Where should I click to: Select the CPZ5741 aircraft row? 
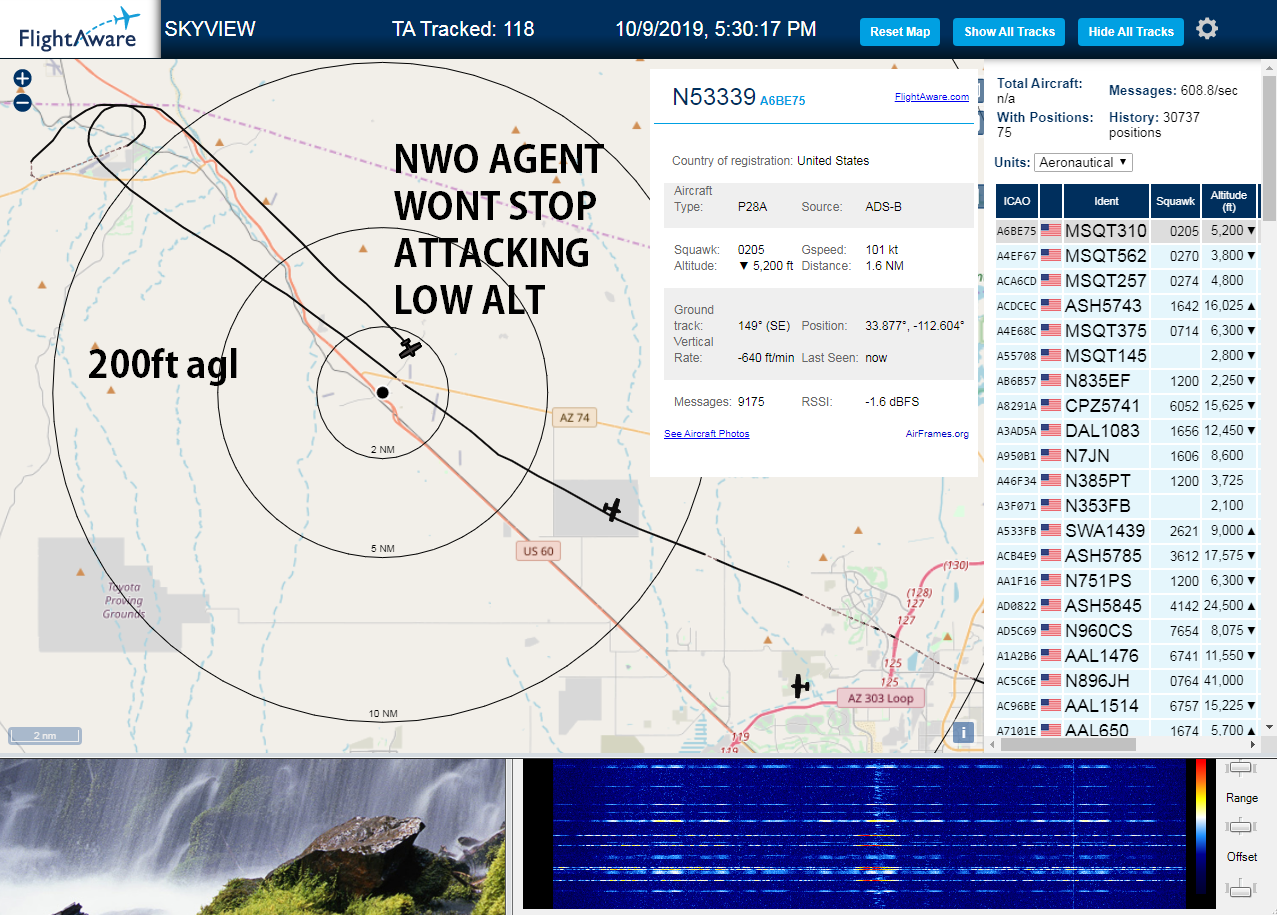(1126, 406)
